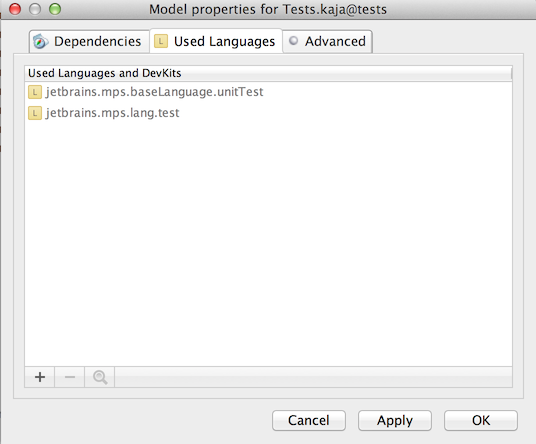Click the green zoom window button
536x444 pixels.
coord(55,9)
